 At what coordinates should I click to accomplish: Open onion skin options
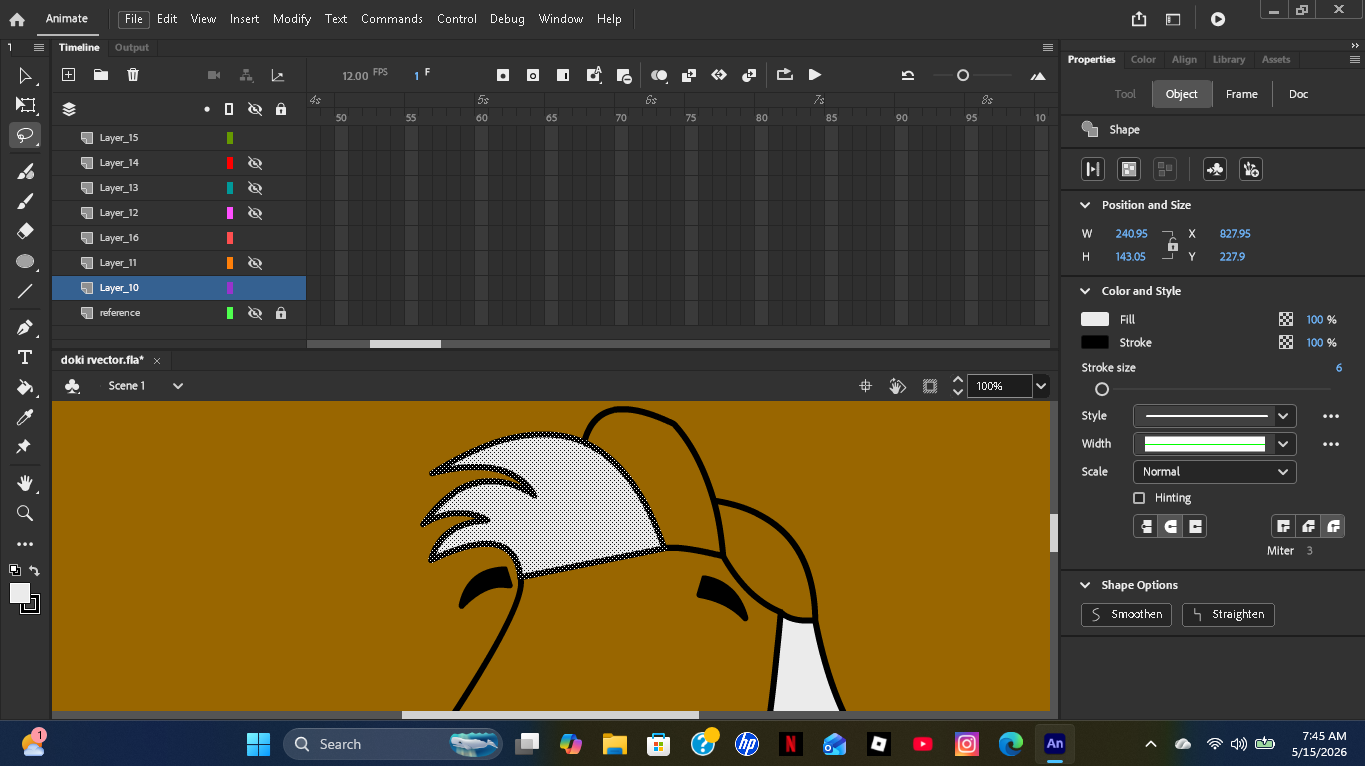(x=659, y=75)
